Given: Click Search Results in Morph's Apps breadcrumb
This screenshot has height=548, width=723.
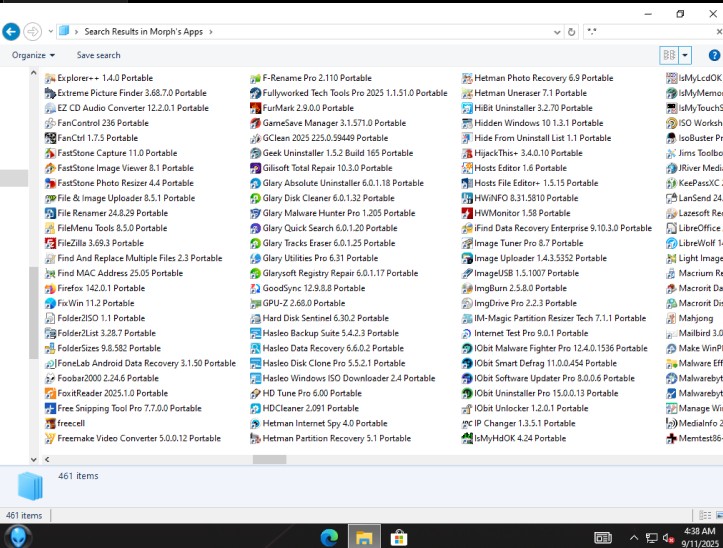Looking at the screenshot, I should [x=143, y=32].
